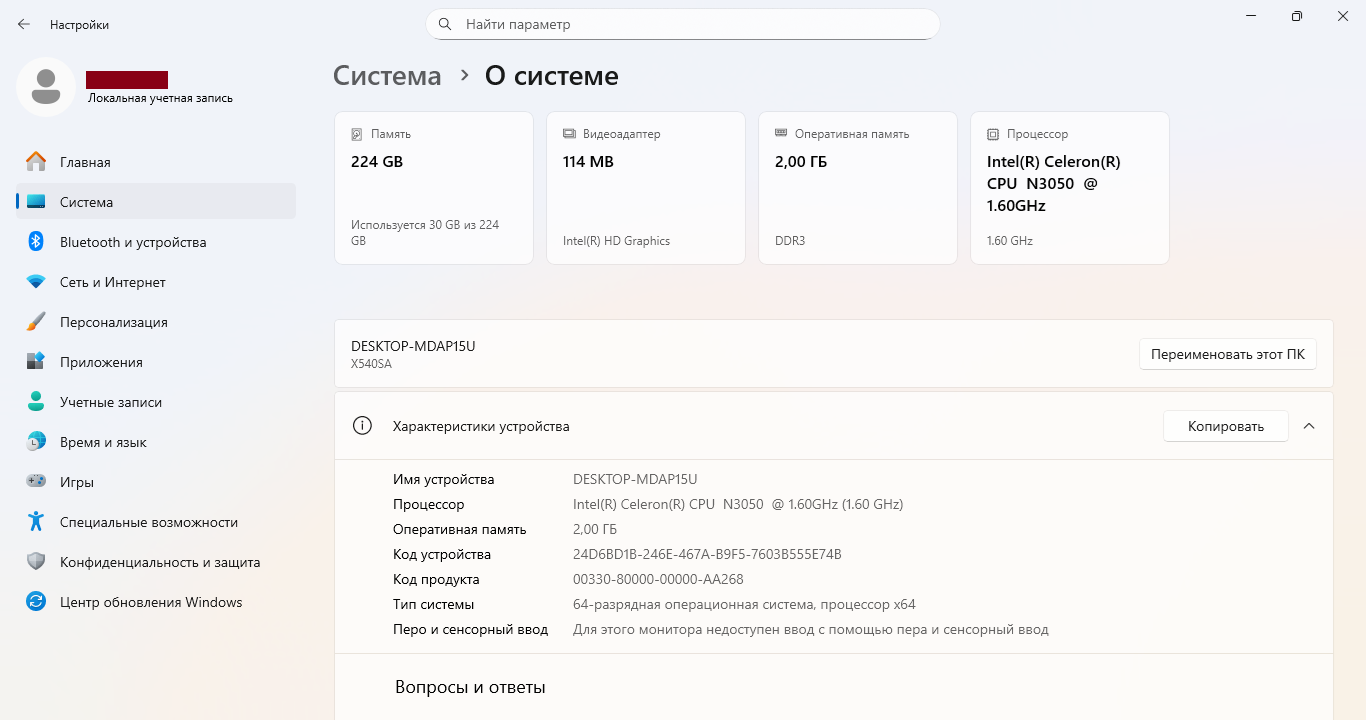Screen dimensions: 1366x720
Task: Open Персонализация via the paintbrush icon
Action: 36,322
